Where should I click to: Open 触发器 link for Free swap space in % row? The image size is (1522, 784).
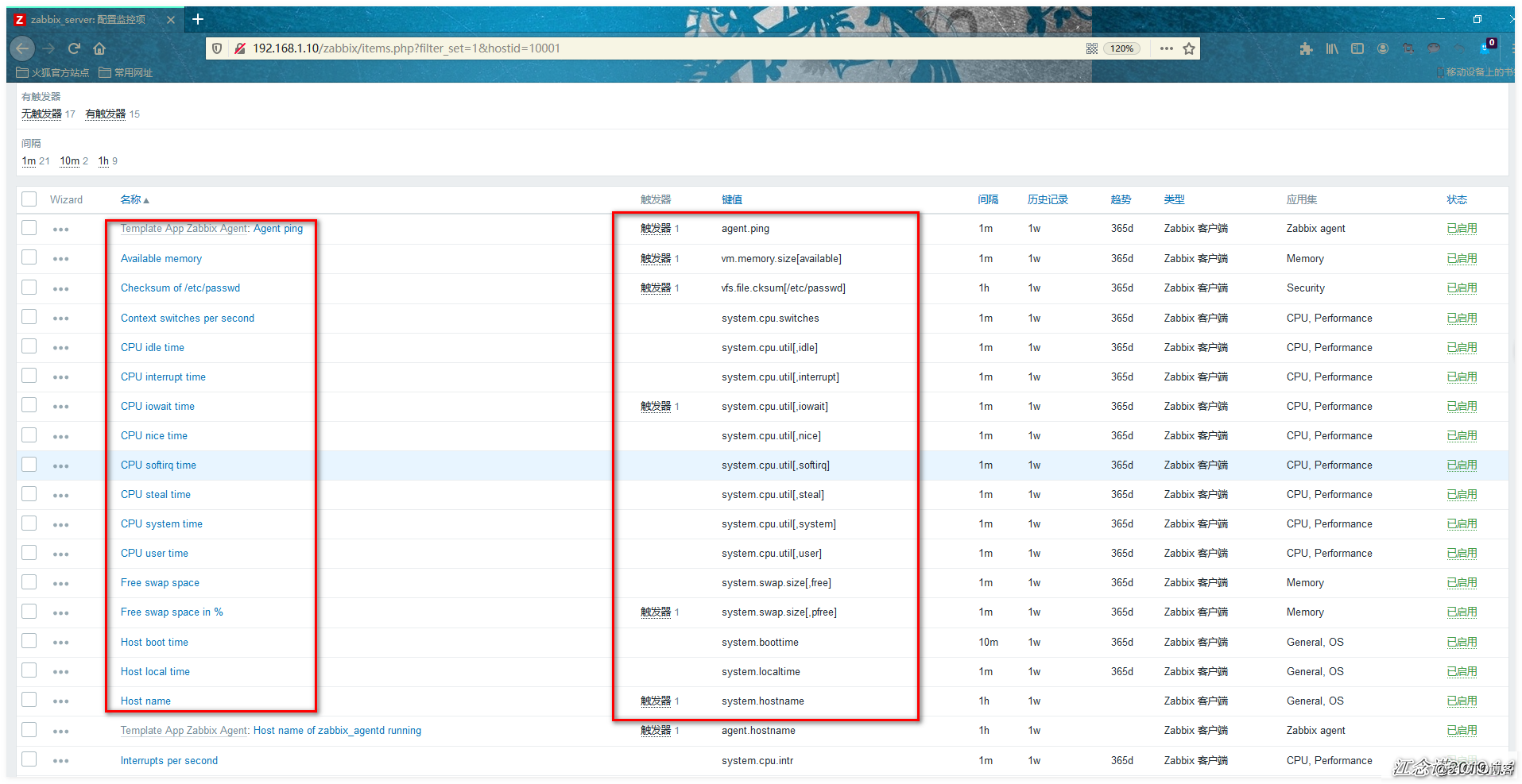point(656,612)
